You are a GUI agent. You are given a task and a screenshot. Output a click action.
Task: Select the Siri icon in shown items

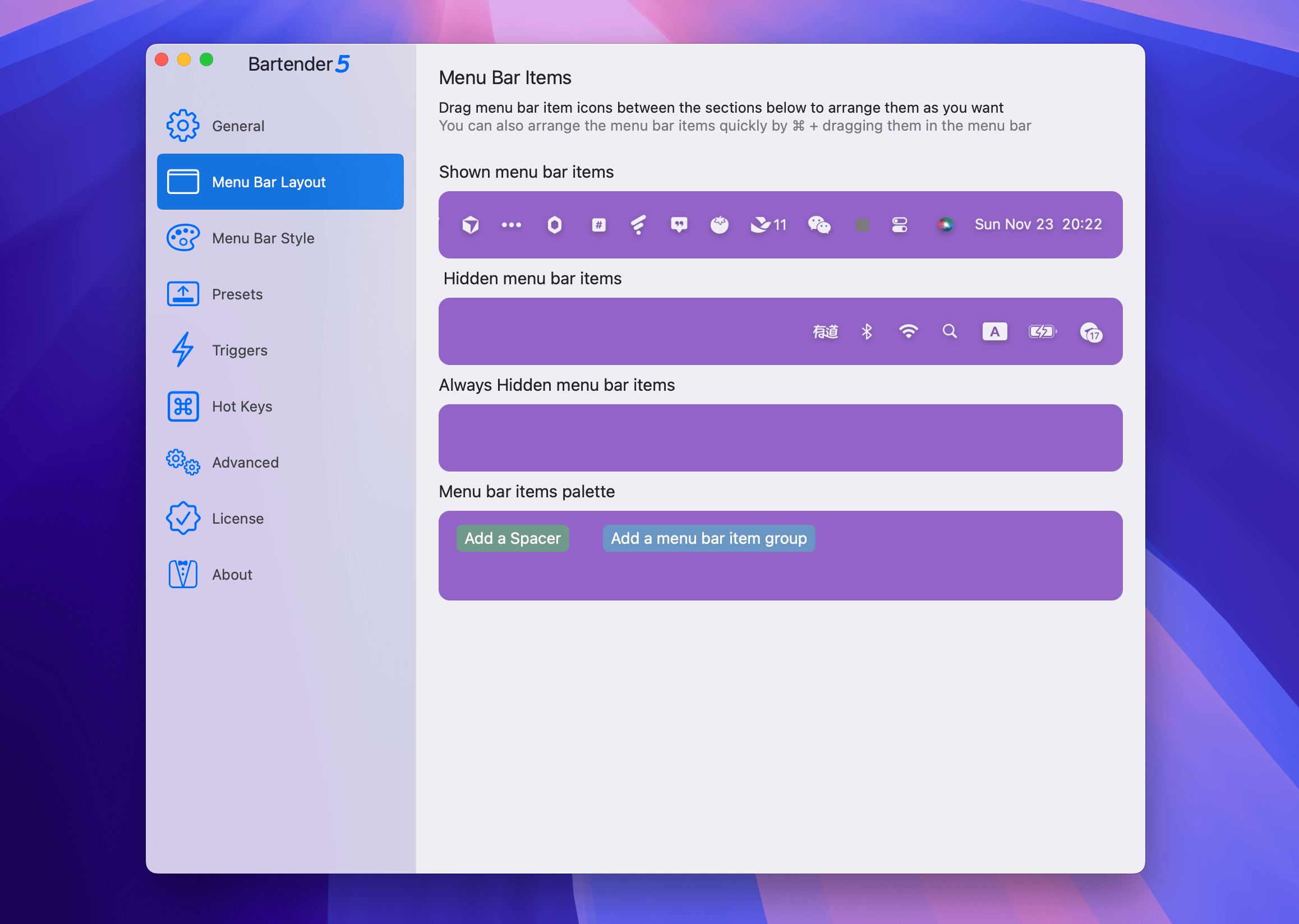945,225
